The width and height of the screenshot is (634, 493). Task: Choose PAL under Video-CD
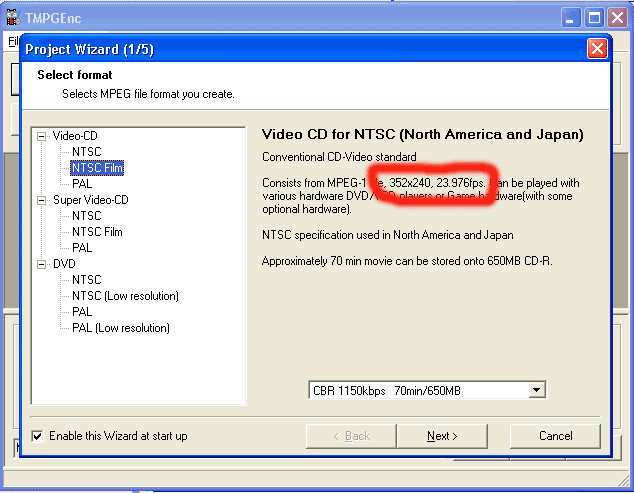point(82,184)
